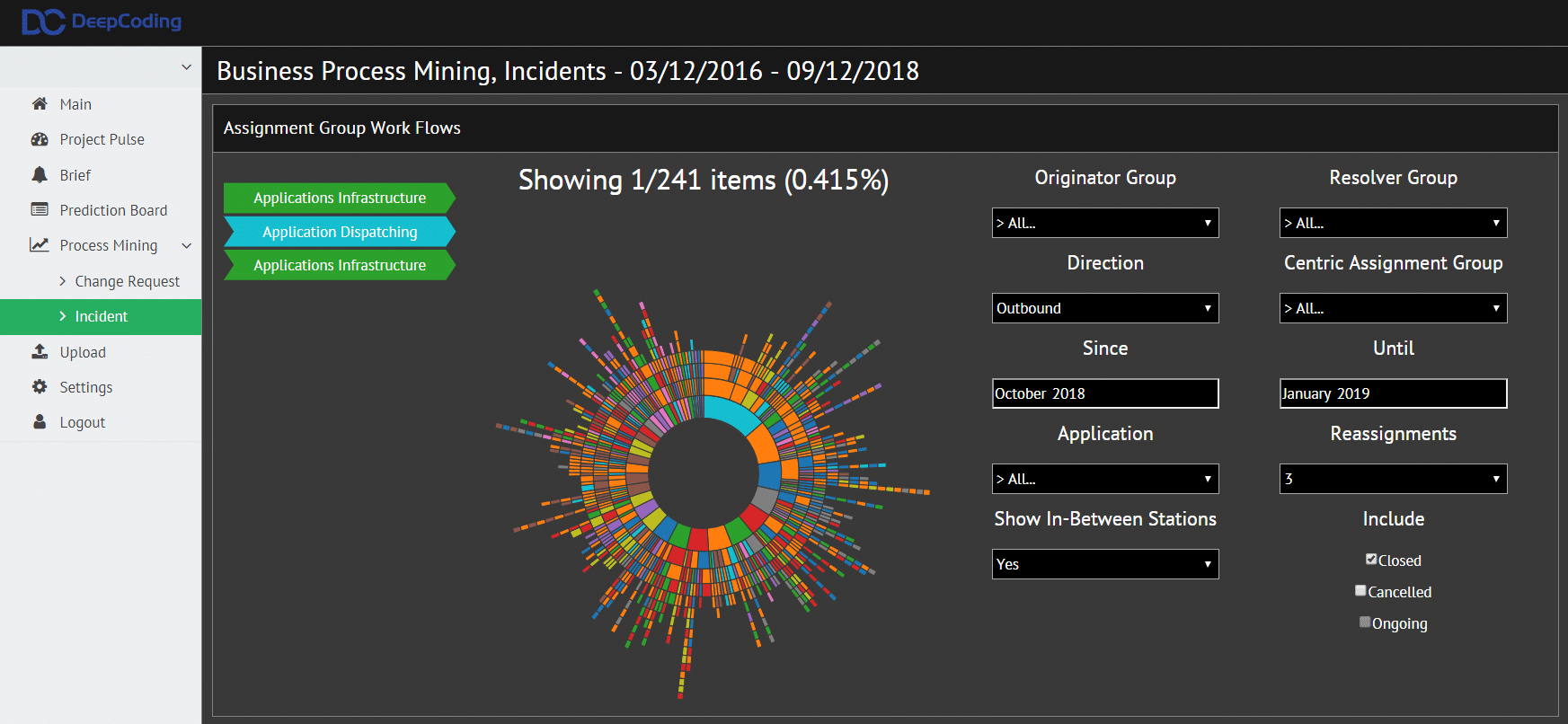This screenshot has width=1568, height=724.
Task: Uncheck the Closed checkbox
Action: 1371,560
